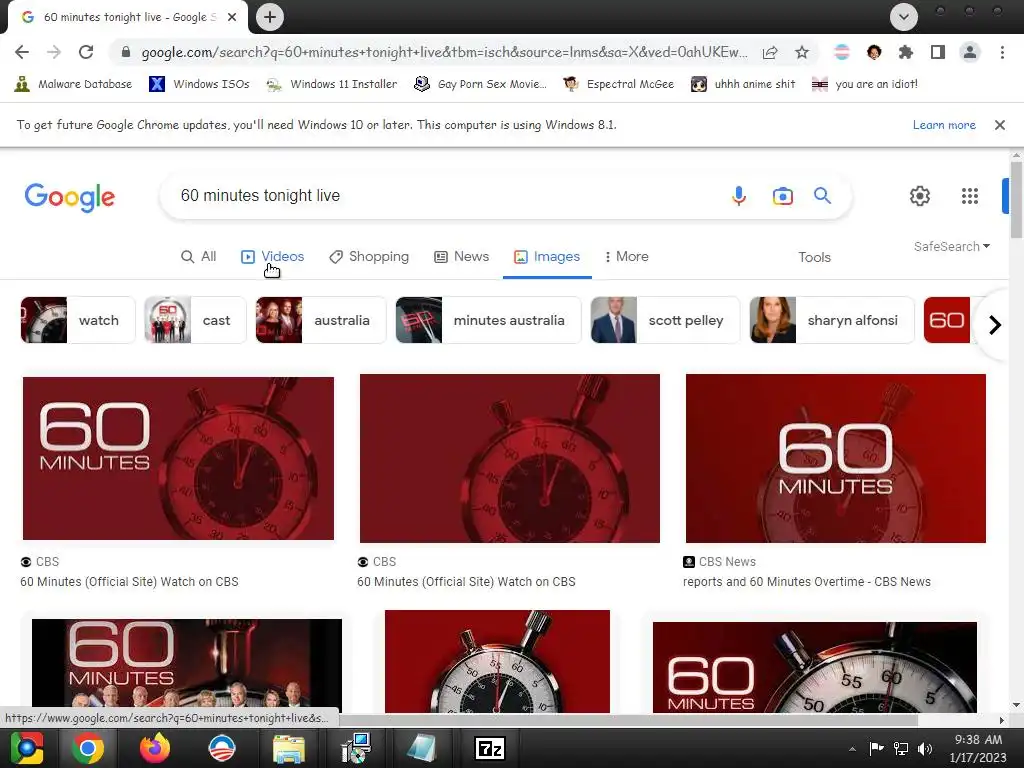Reload the current page
Viewport: 1024px width, 768px height.
pos(86,52)
